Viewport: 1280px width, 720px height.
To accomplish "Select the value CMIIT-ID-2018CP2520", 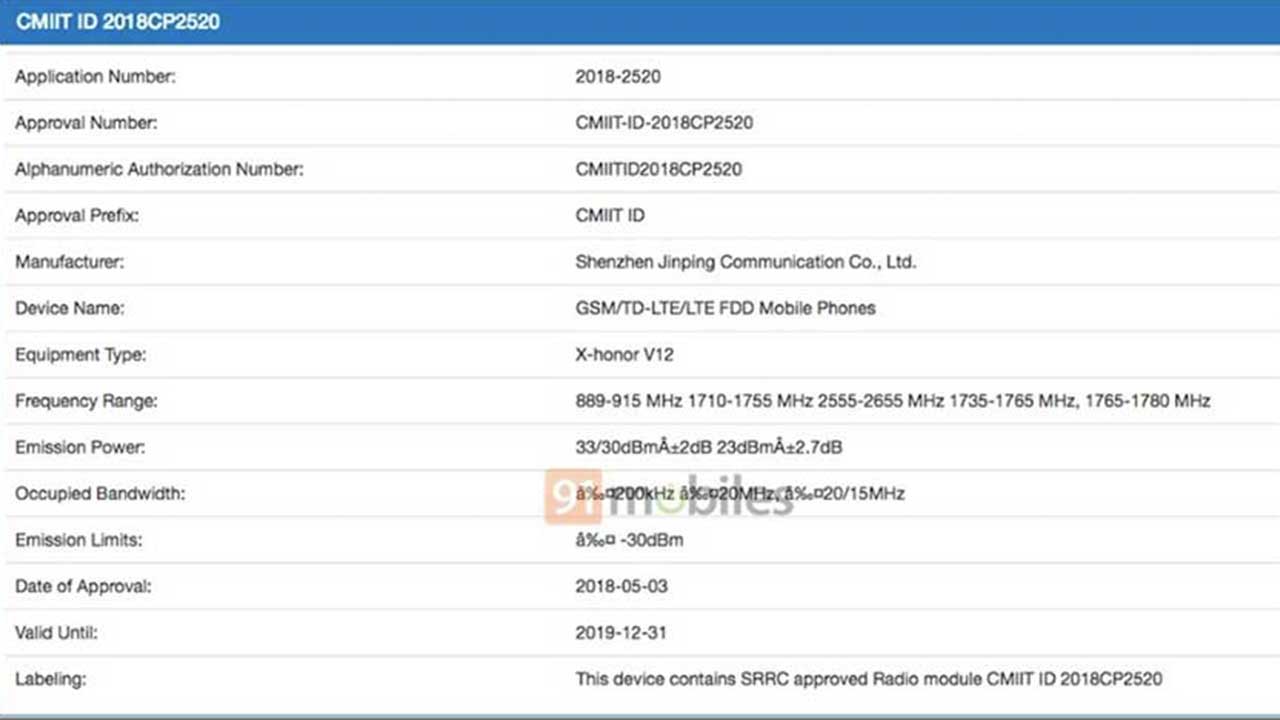I will 664,123.
